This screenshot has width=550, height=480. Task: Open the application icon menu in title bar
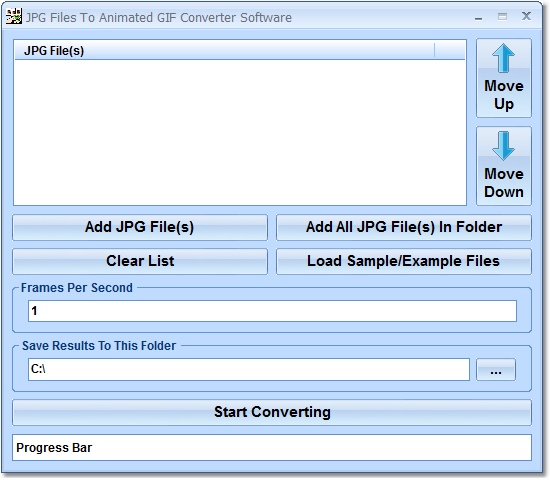(14, 16)
